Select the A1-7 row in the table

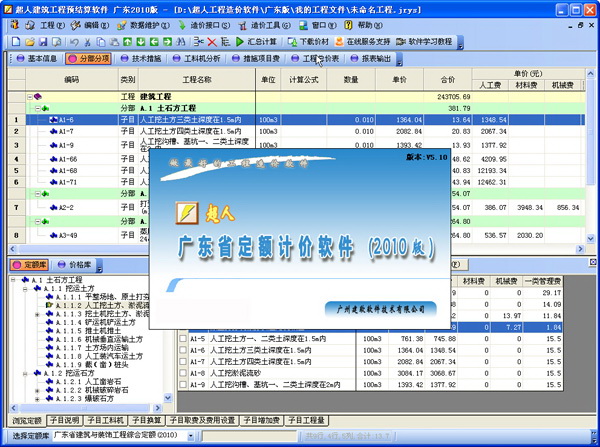(x=65, y=132)
